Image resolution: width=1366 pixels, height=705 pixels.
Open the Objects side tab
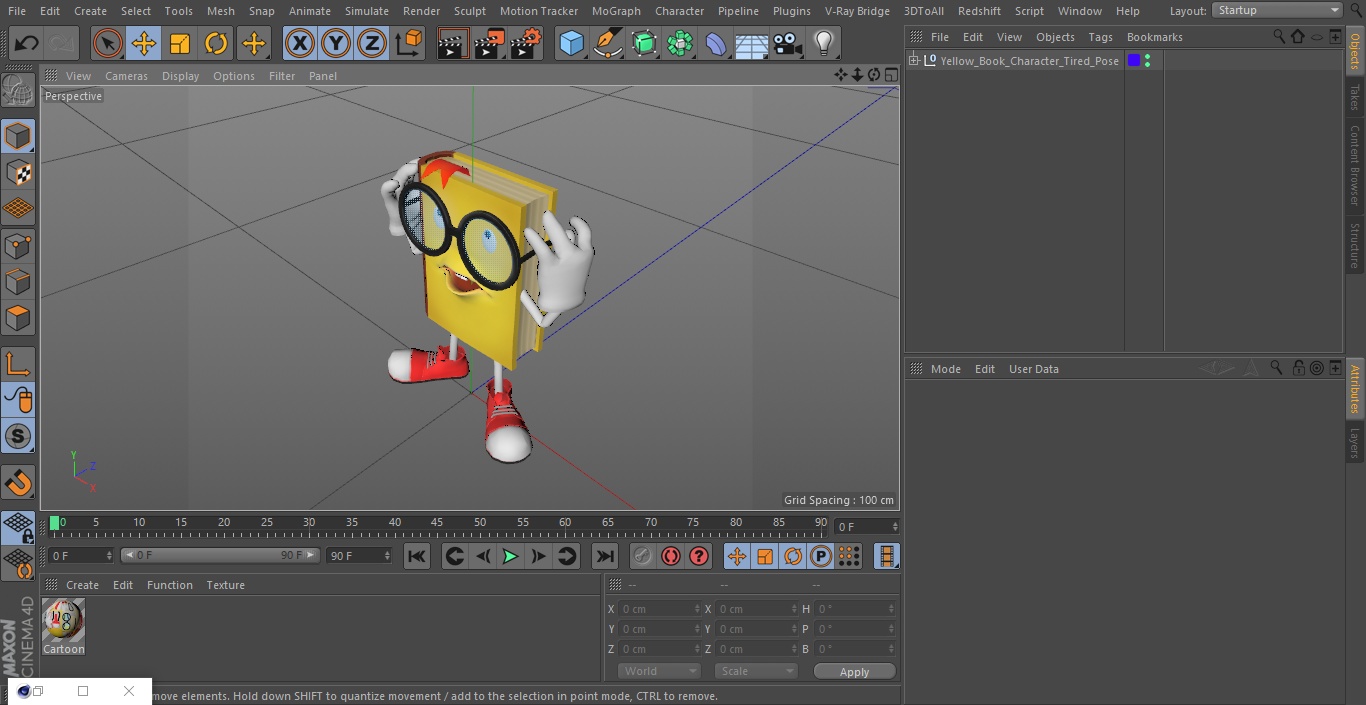1355,52
